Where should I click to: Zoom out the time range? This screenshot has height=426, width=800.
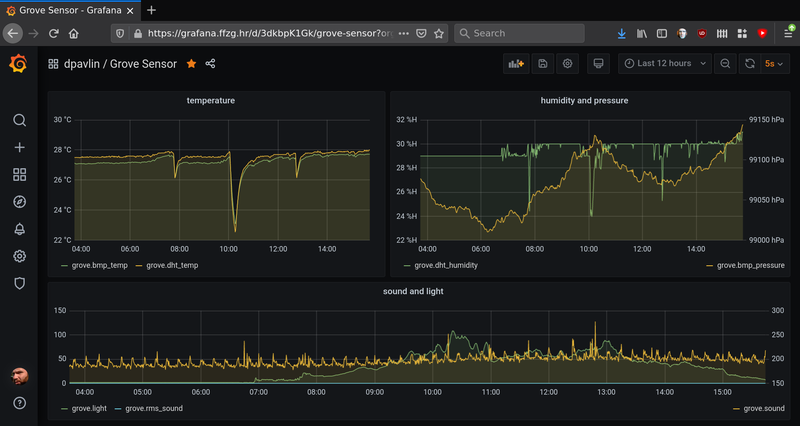click(x=725, y=64)
